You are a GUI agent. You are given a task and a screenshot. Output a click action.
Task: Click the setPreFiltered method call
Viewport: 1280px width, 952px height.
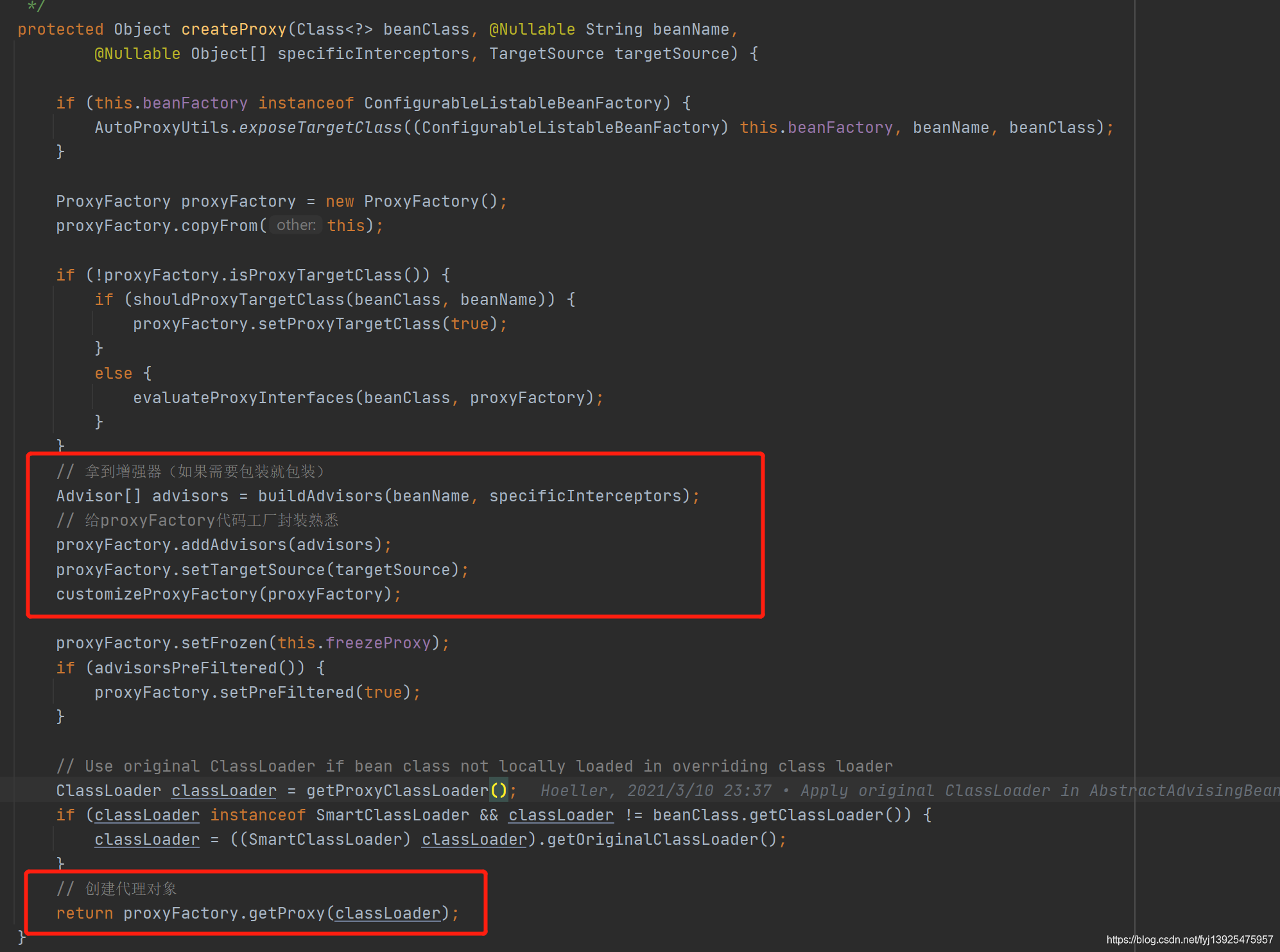[x=287, y=693]
